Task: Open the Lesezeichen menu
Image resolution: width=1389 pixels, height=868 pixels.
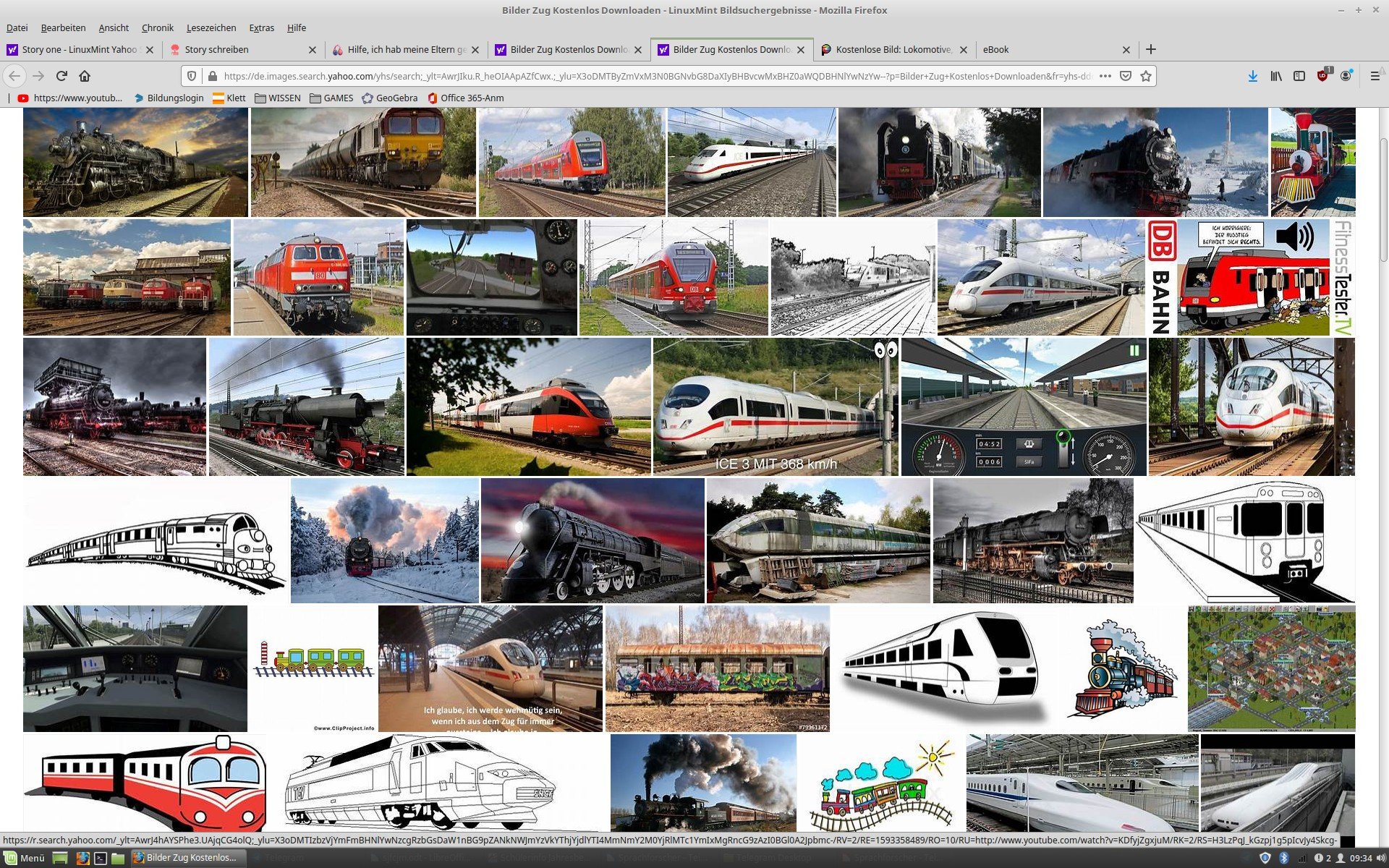Action: [211, 27]
